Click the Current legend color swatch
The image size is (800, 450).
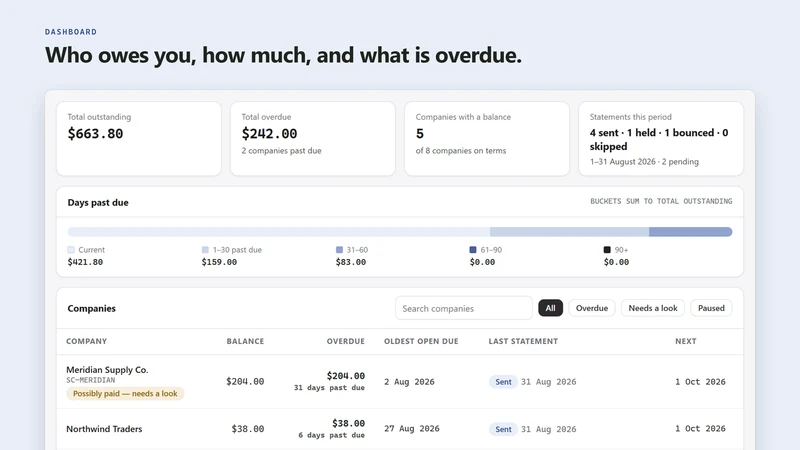tap(71, 250)
